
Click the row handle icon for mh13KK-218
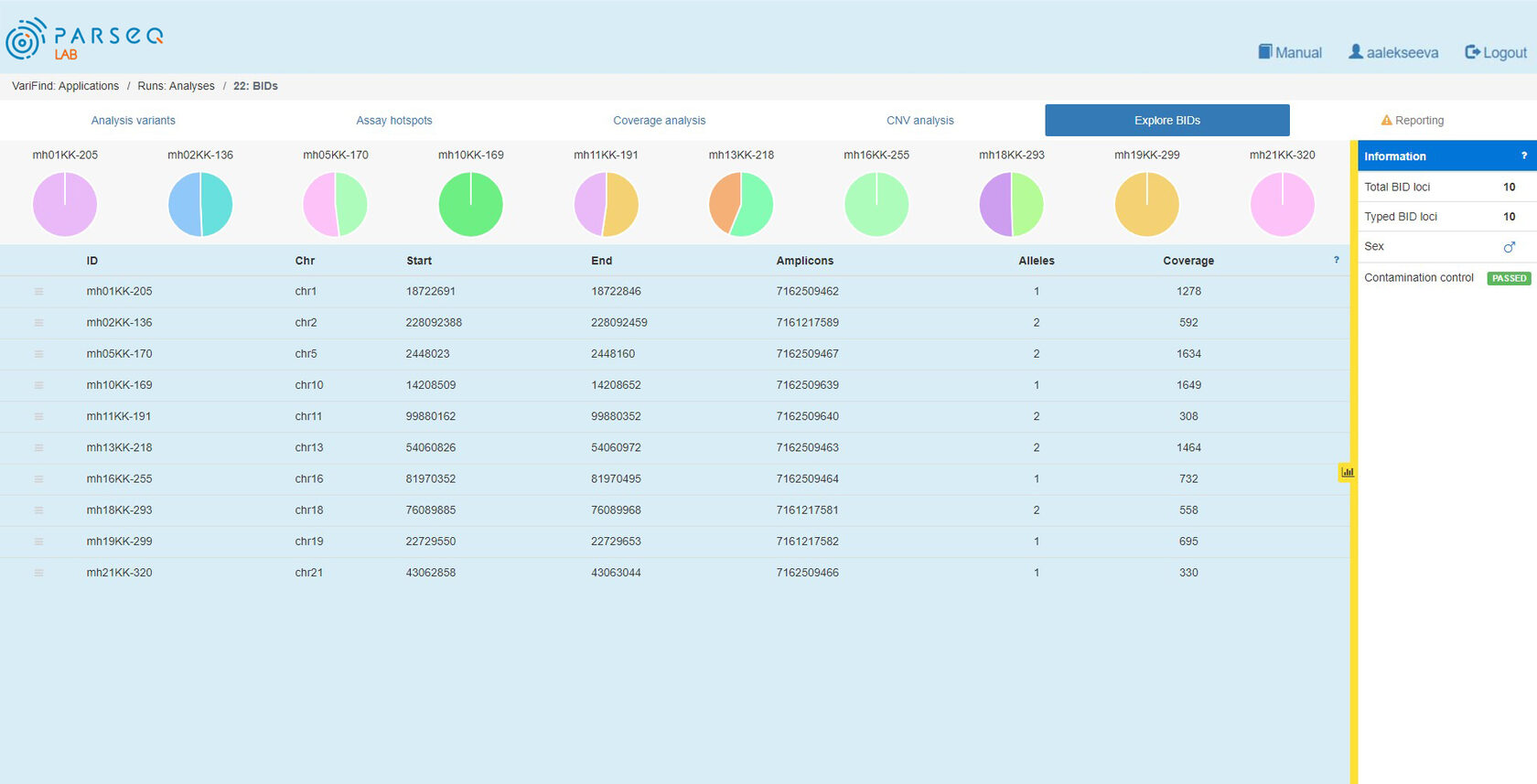[x=38, y=447]
